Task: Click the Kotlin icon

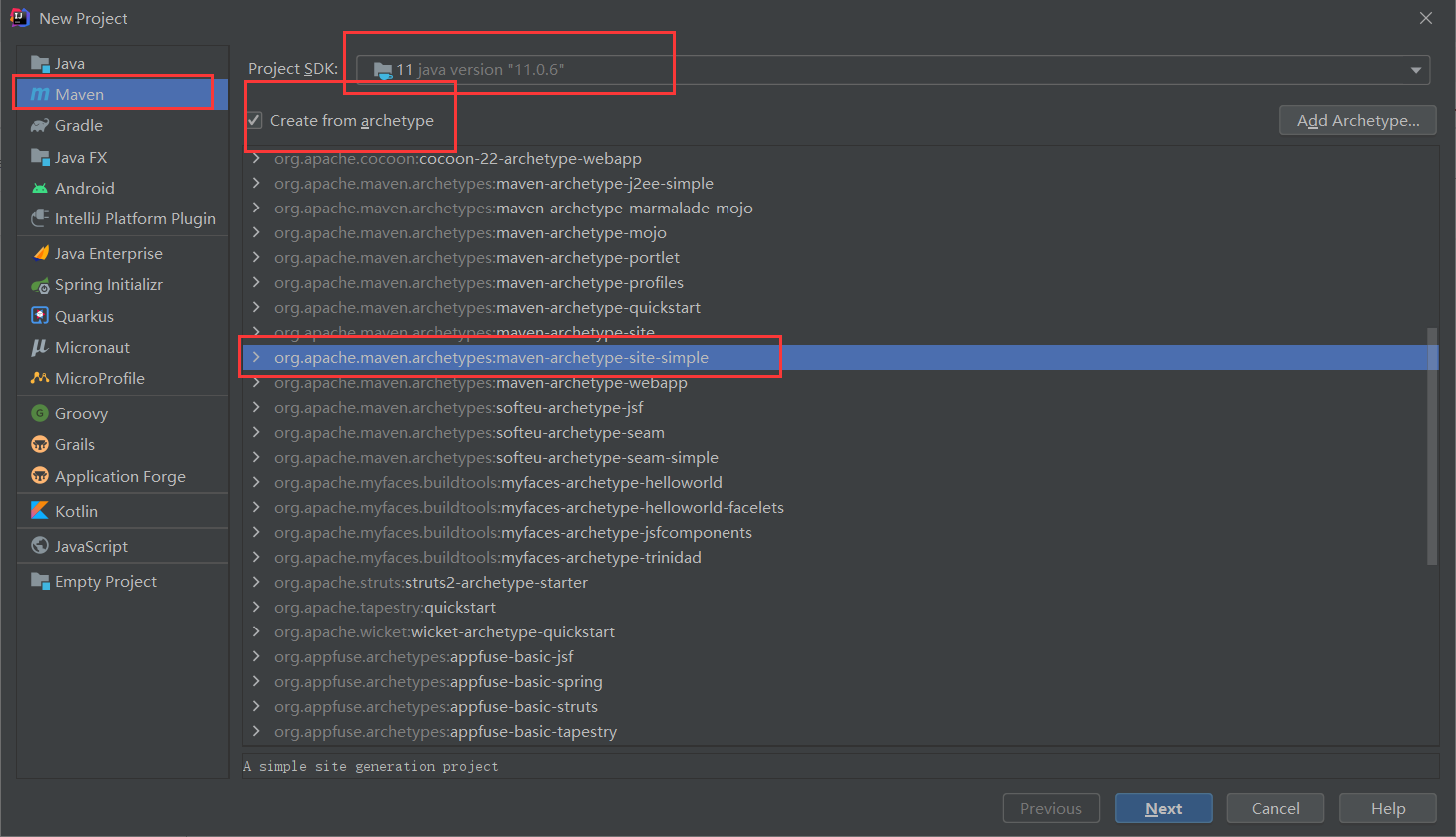Action: [40, 511]
